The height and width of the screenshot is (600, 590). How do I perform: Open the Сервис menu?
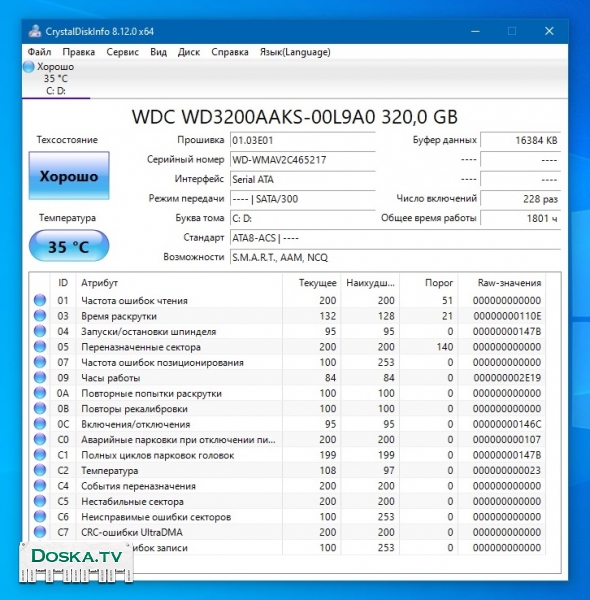[122, 52]
